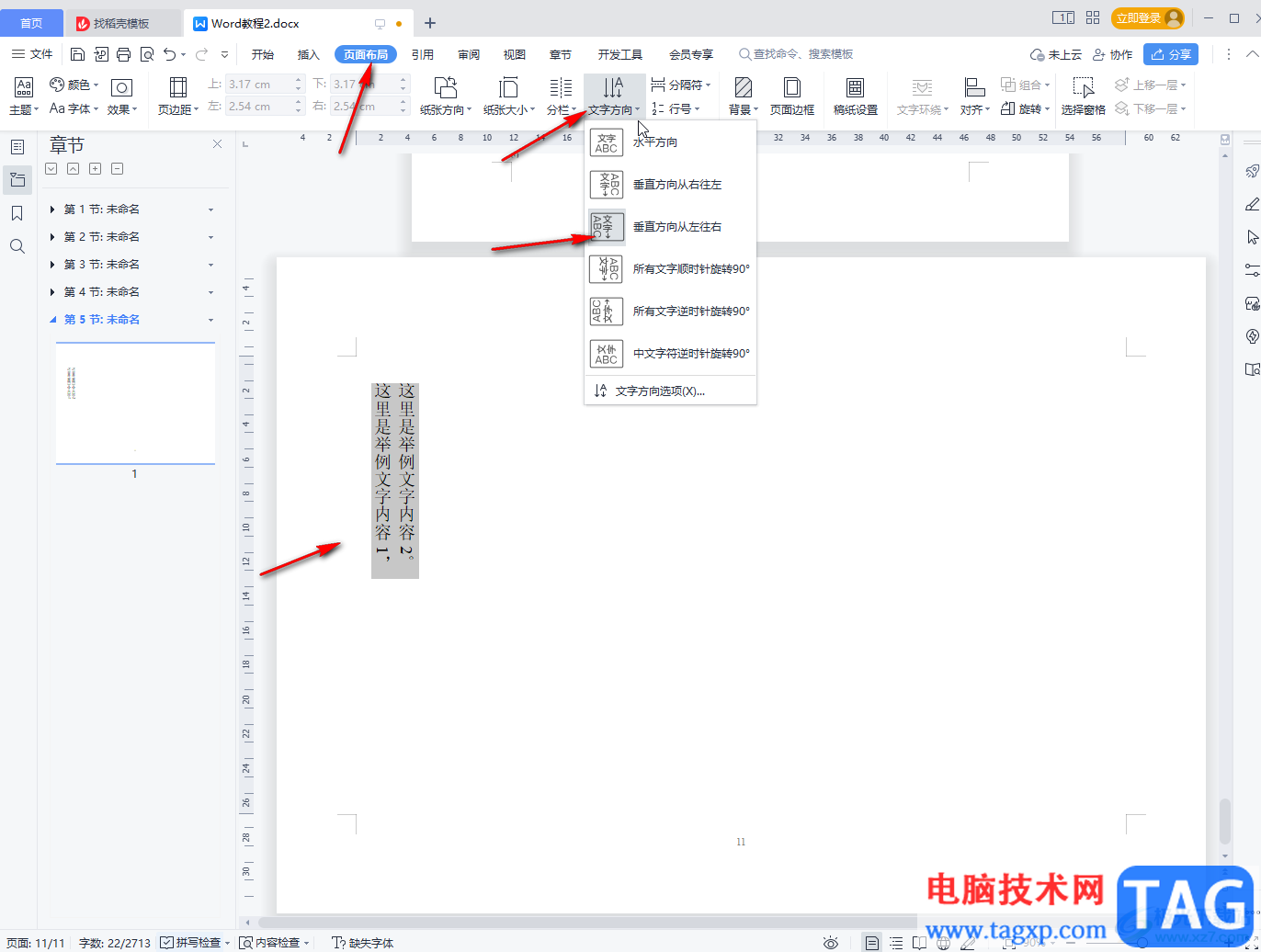
Task: Switch to the 视图 ribbon tab
Action: pyautogui.click(x=515, y=54)
